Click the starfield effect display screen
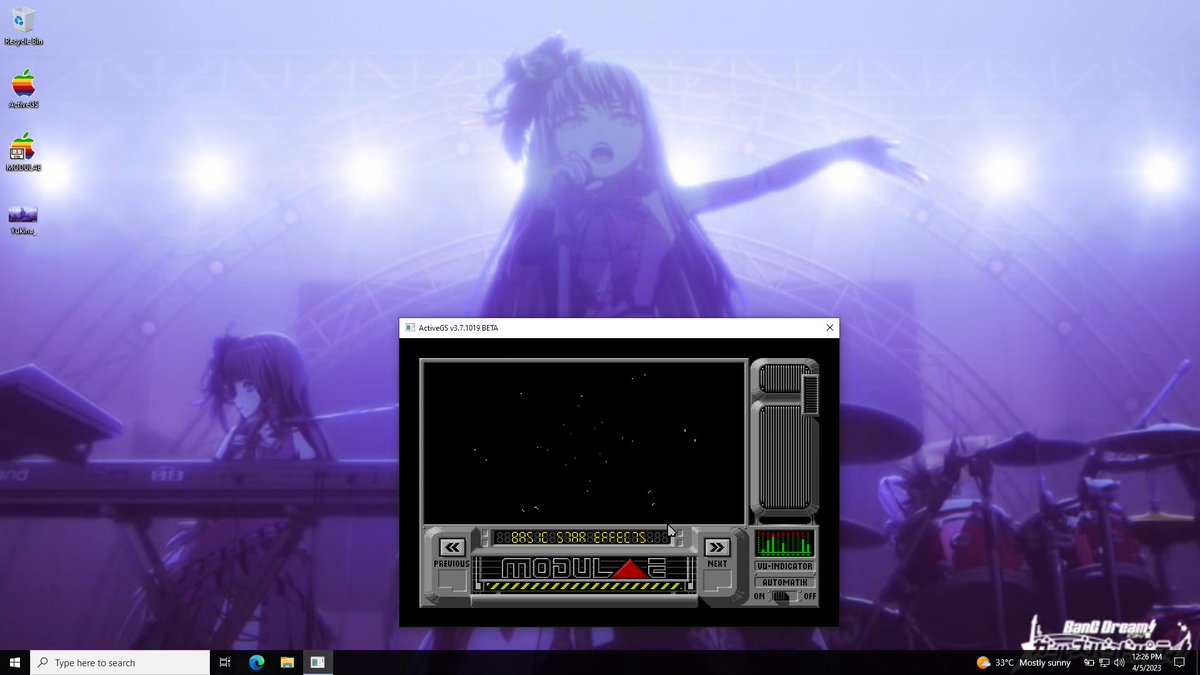The image size is (1200, 675). [x=584, y=442]
